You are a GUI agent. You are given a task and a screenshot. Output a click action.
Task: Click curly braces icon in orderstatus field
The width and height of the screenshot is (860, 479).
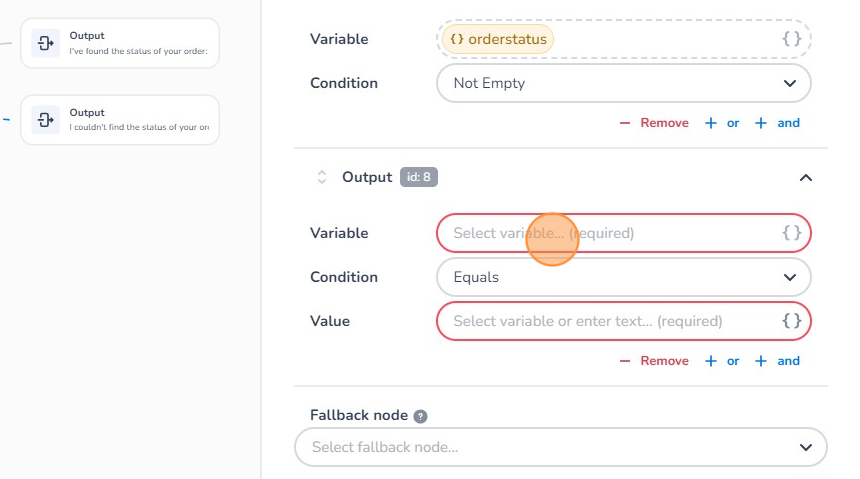791,39
